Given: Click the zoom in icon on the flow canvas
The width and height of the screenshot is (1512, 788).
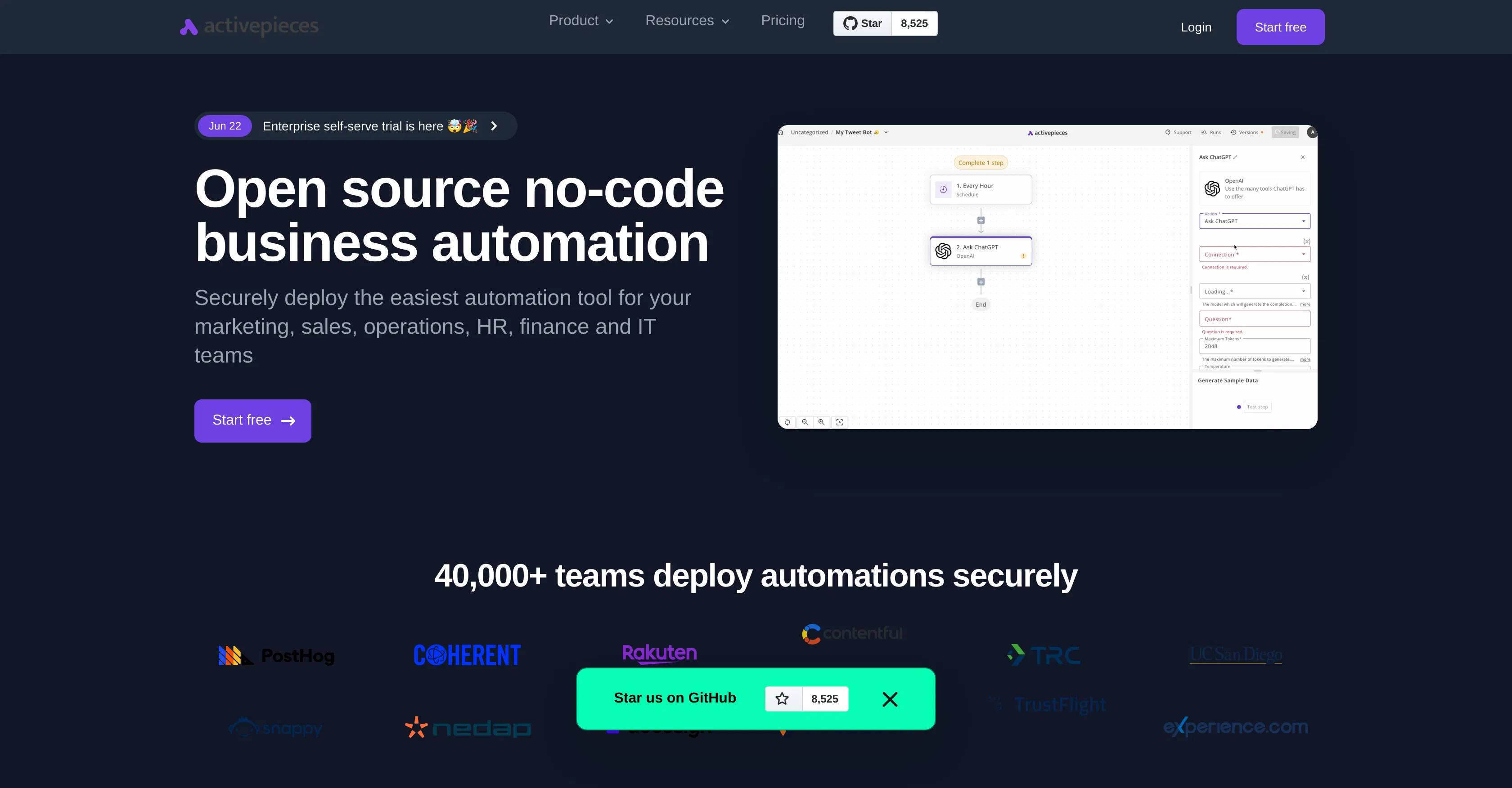Looking at the screenshot, I should pos(821,422).
